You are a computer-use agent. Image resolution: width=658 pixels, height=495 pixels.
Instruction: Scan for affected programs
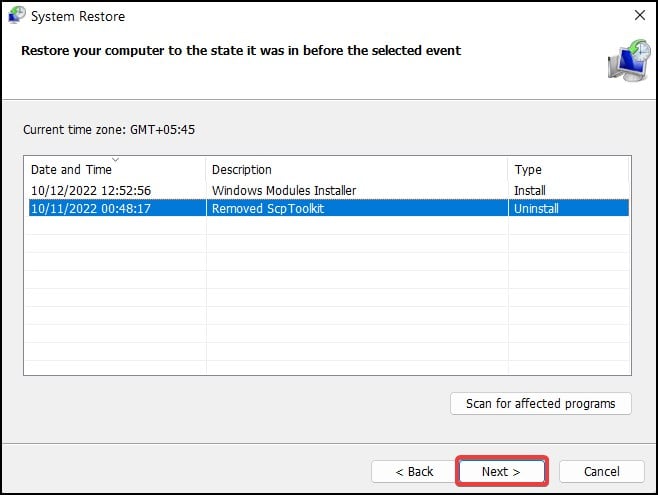[x=541, y=404]
